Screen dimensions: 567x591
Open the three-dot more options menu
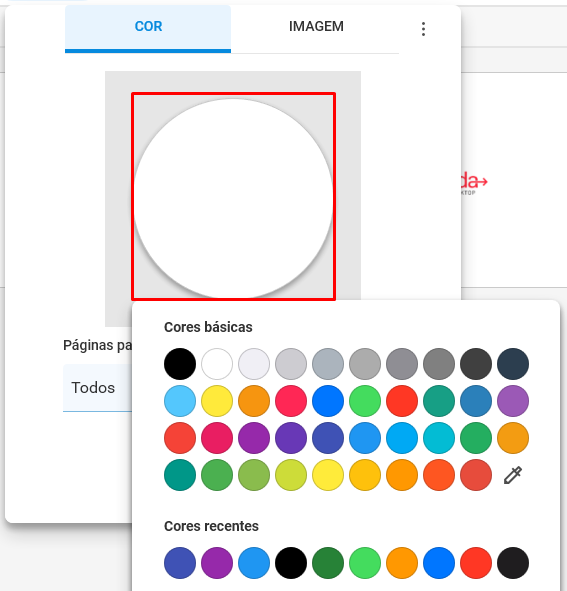(423, 29)
